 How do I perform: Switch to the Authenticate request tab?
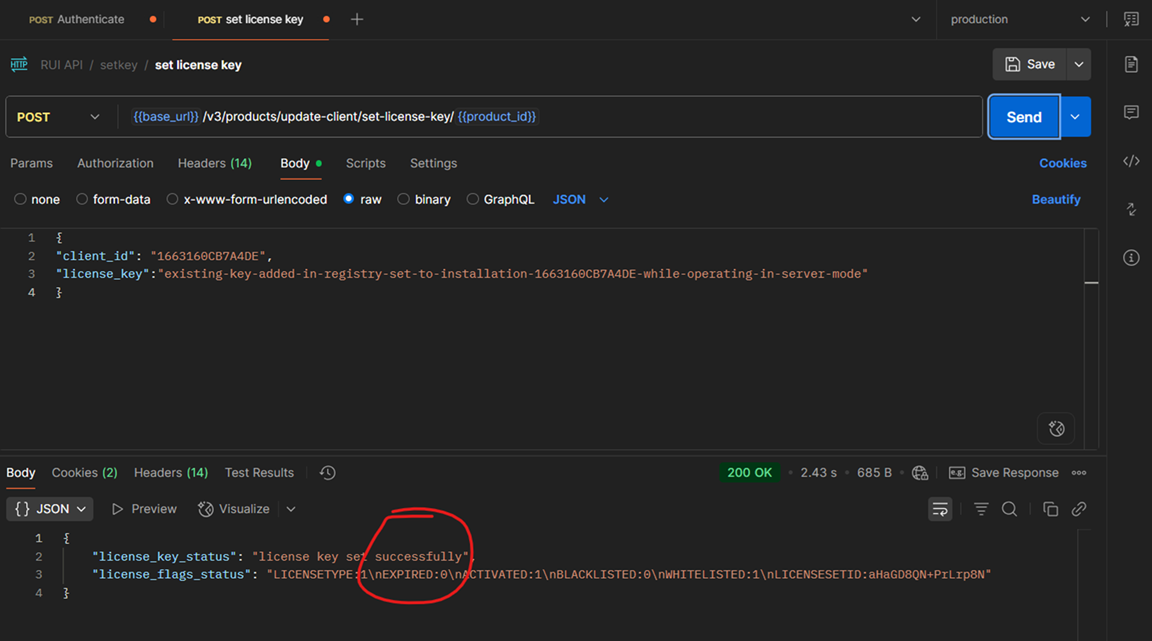tap(76, 20)
